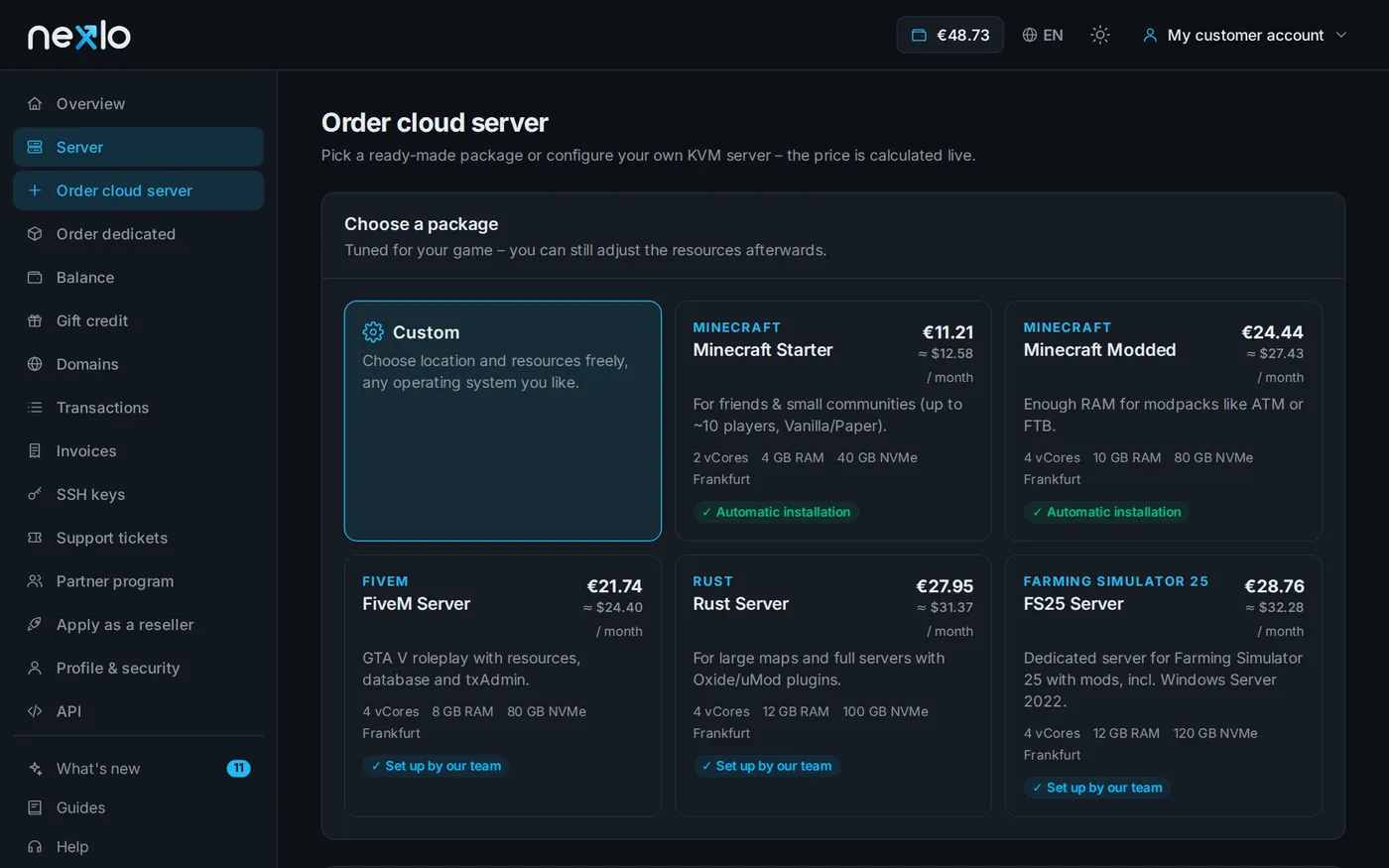
Task: Click the plus icon beside Order cloud server
Action: 35,190
